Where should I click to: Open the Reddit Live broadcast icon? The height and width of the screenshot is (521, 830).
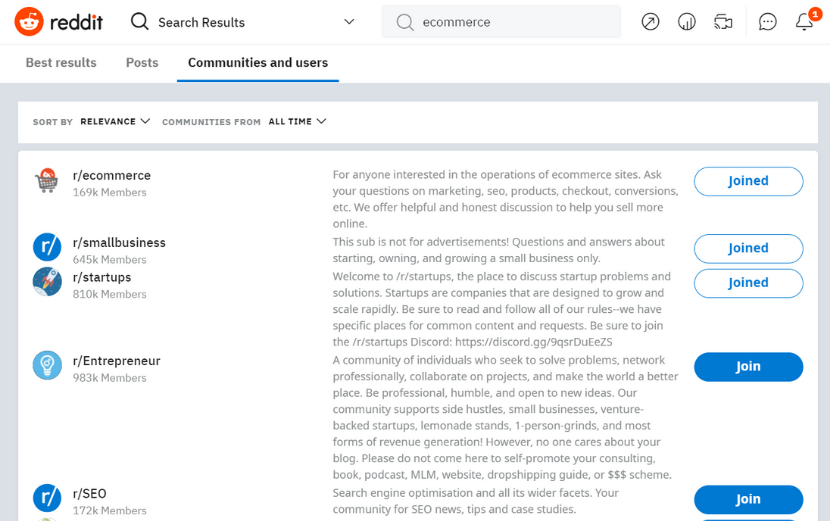pyautogui.click(x=723, y=22)
